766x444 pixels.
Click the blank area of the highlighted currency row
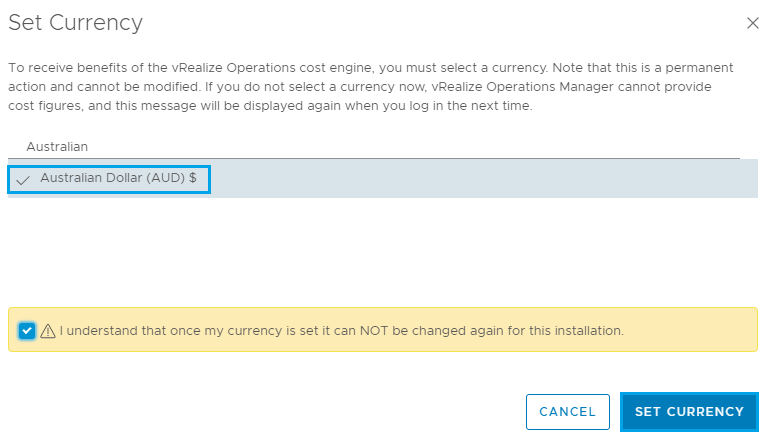click(480, 179)
